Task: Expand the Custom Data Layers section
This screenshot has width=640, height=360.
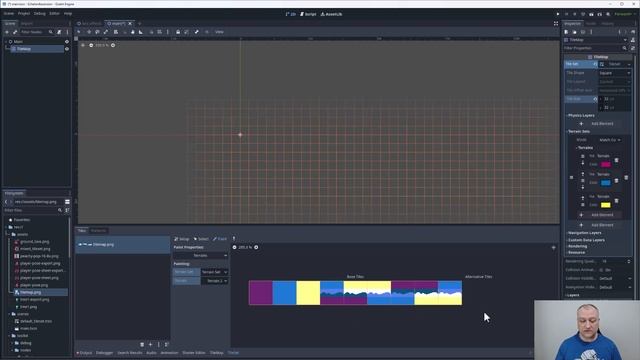Action: tap(586, 240)
